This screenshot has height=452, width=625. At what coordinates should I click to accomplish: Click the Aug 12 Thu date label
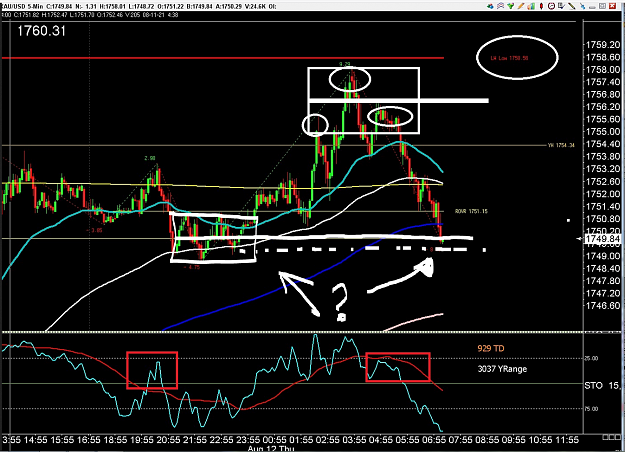[x=271, y=448]
